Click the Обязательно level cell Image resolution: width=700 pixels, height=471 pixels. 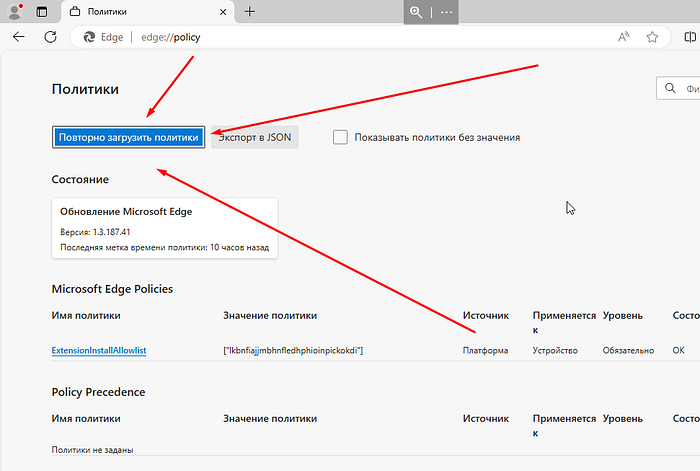(x=628, y=350)
